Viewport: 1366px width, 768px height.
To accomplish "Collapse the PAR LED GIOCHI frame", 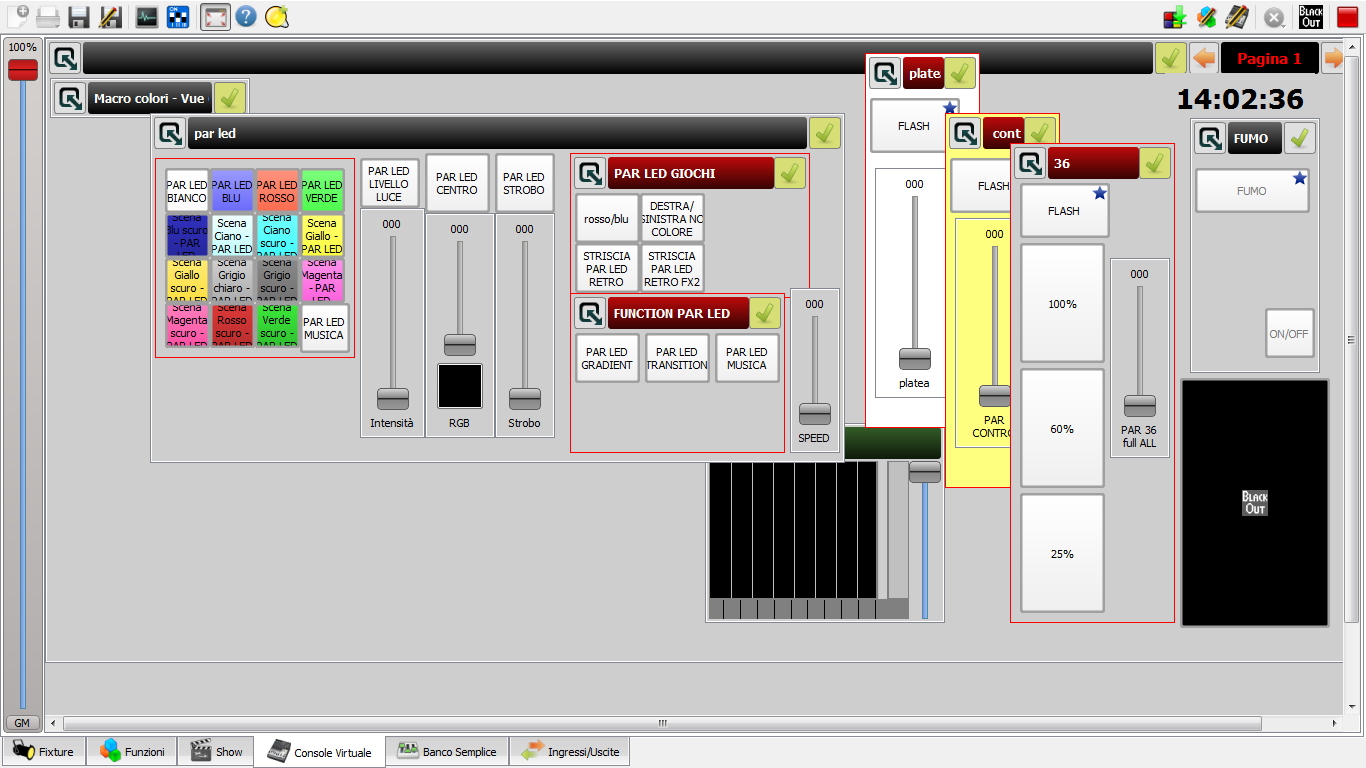I will 590,173.
